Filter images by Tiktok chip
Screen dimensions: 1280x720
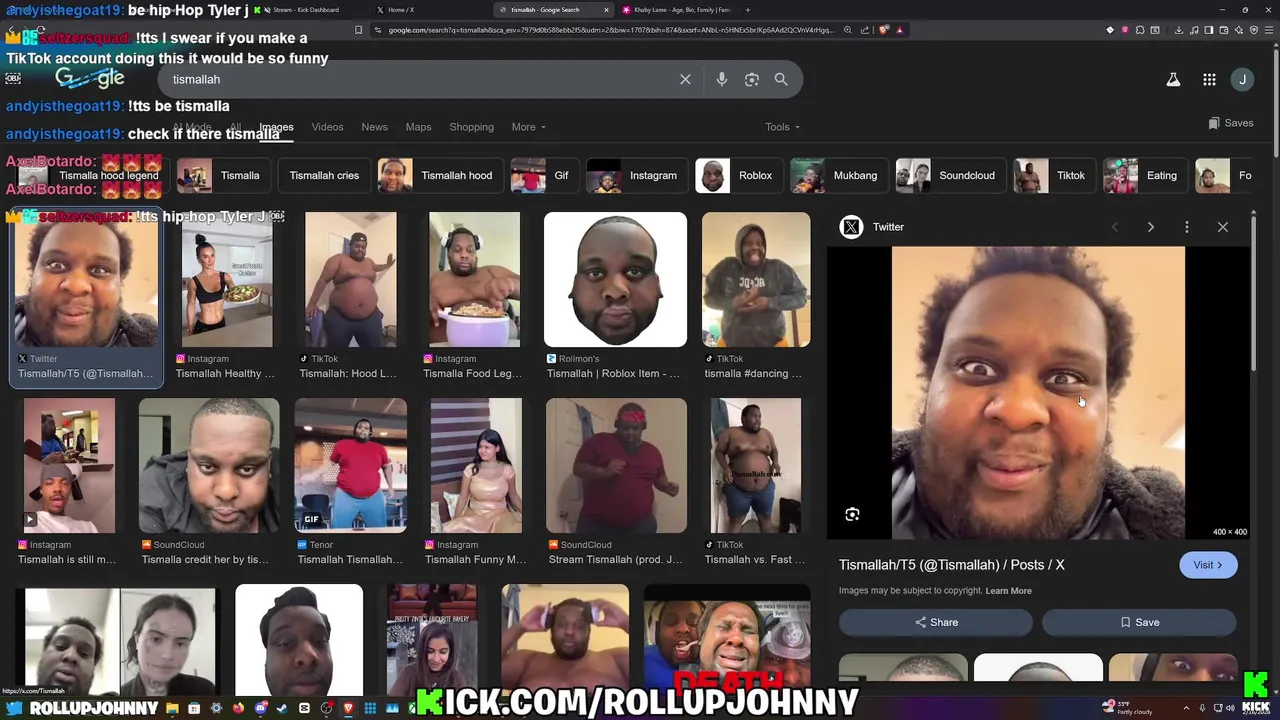click(x=1054, y=175)
